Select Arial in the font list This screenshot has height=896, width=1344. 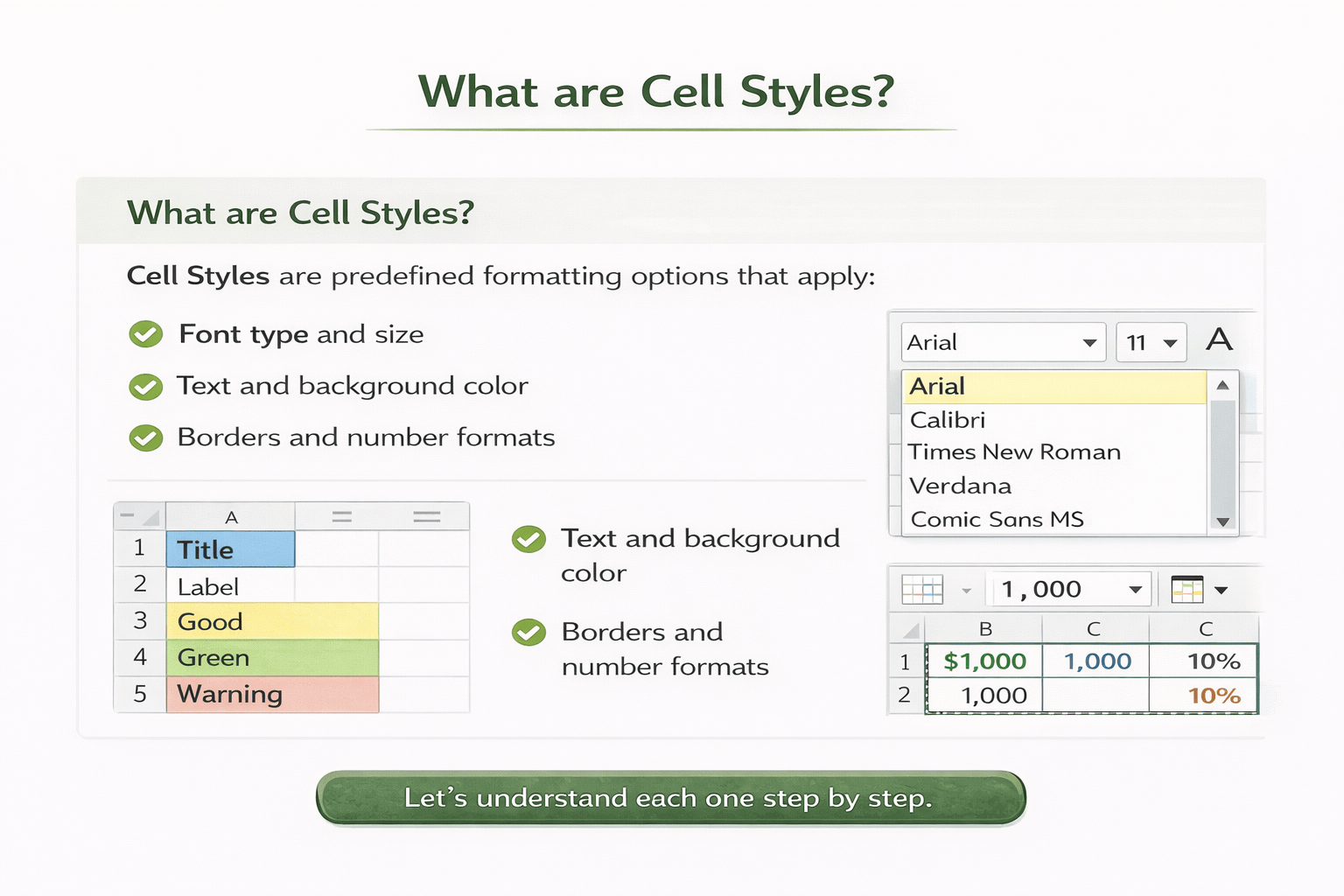[1054, 387]
